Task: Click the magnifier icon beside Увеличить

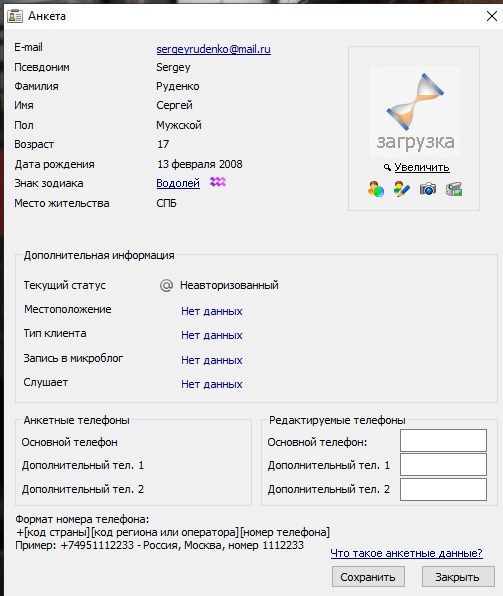Action: click(x=387, y=167)
